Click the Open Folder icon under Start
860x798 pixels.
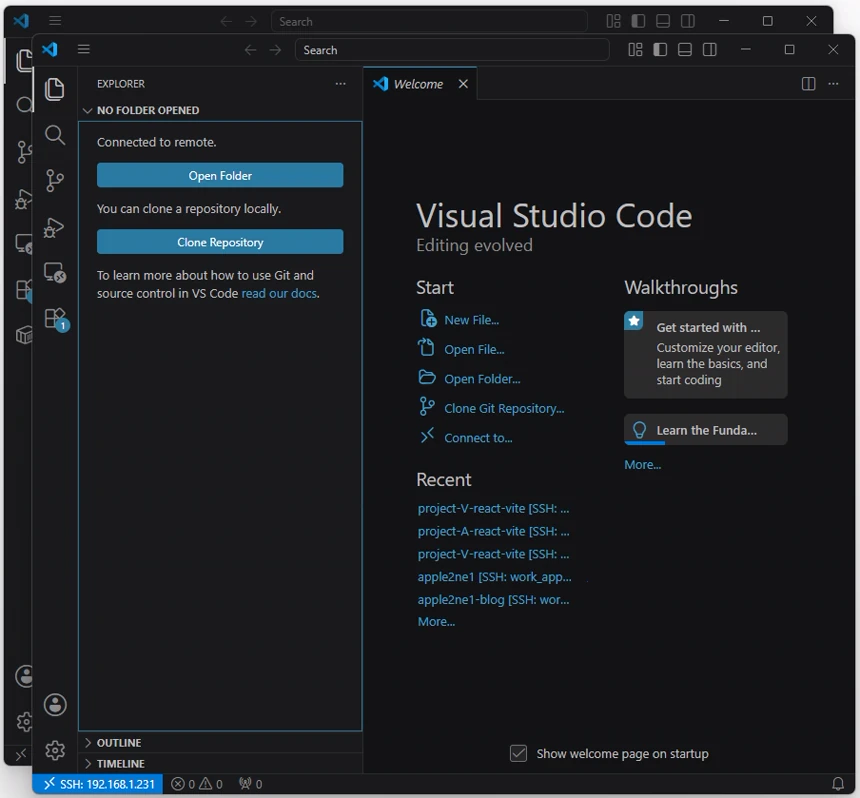coord(427,377)
